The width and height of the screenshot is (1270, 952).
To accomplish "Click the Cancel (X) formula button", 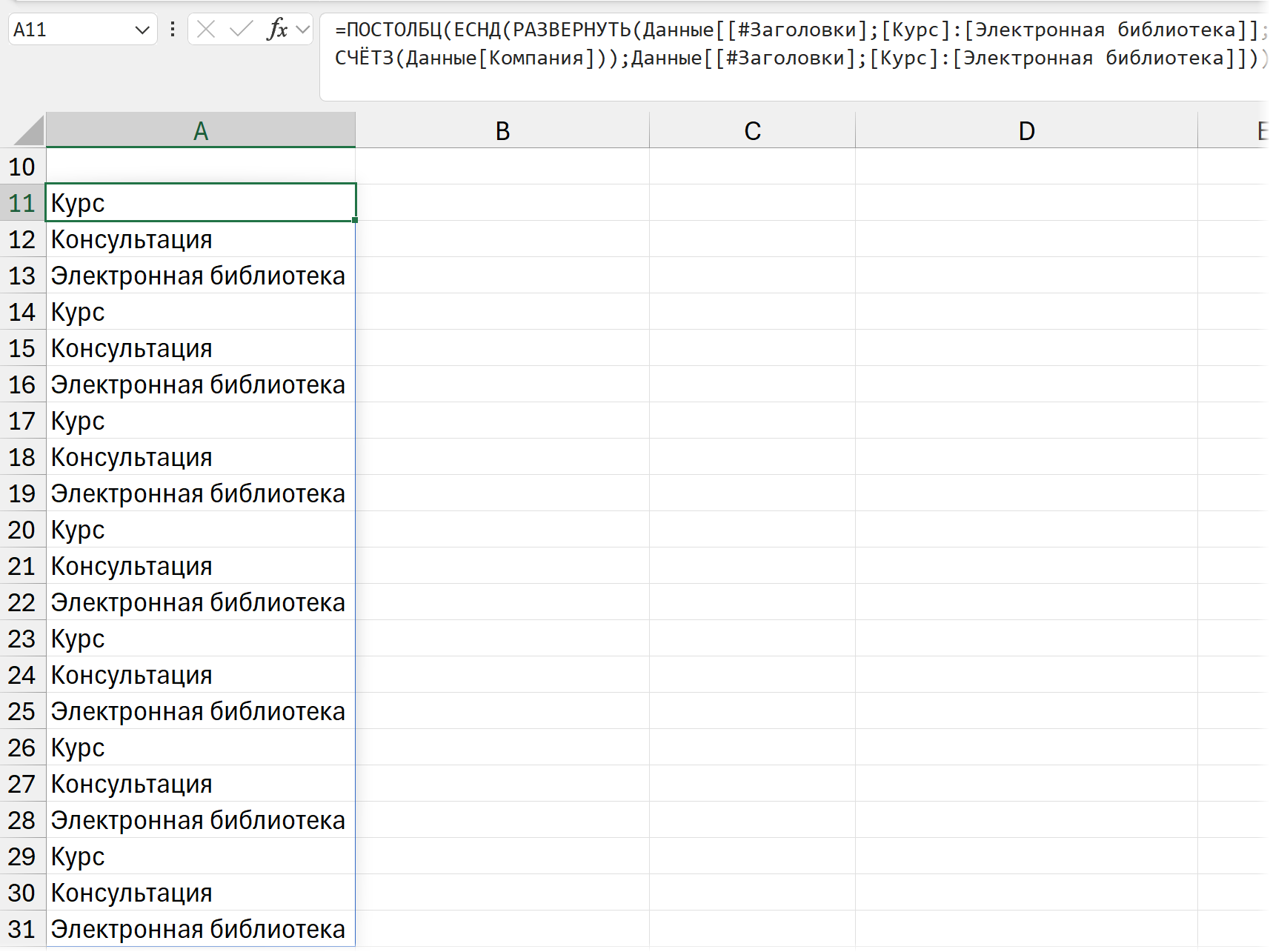I will [x=206, y=30].
